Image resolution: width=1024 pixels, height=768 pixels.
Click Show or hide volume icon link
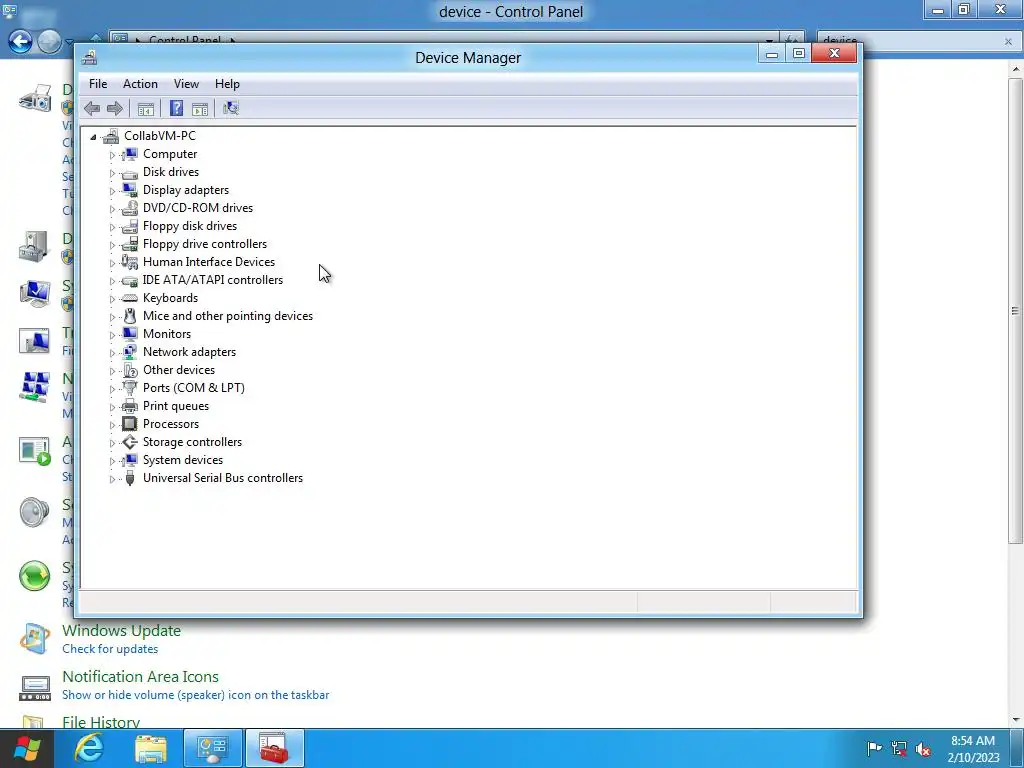195,695
